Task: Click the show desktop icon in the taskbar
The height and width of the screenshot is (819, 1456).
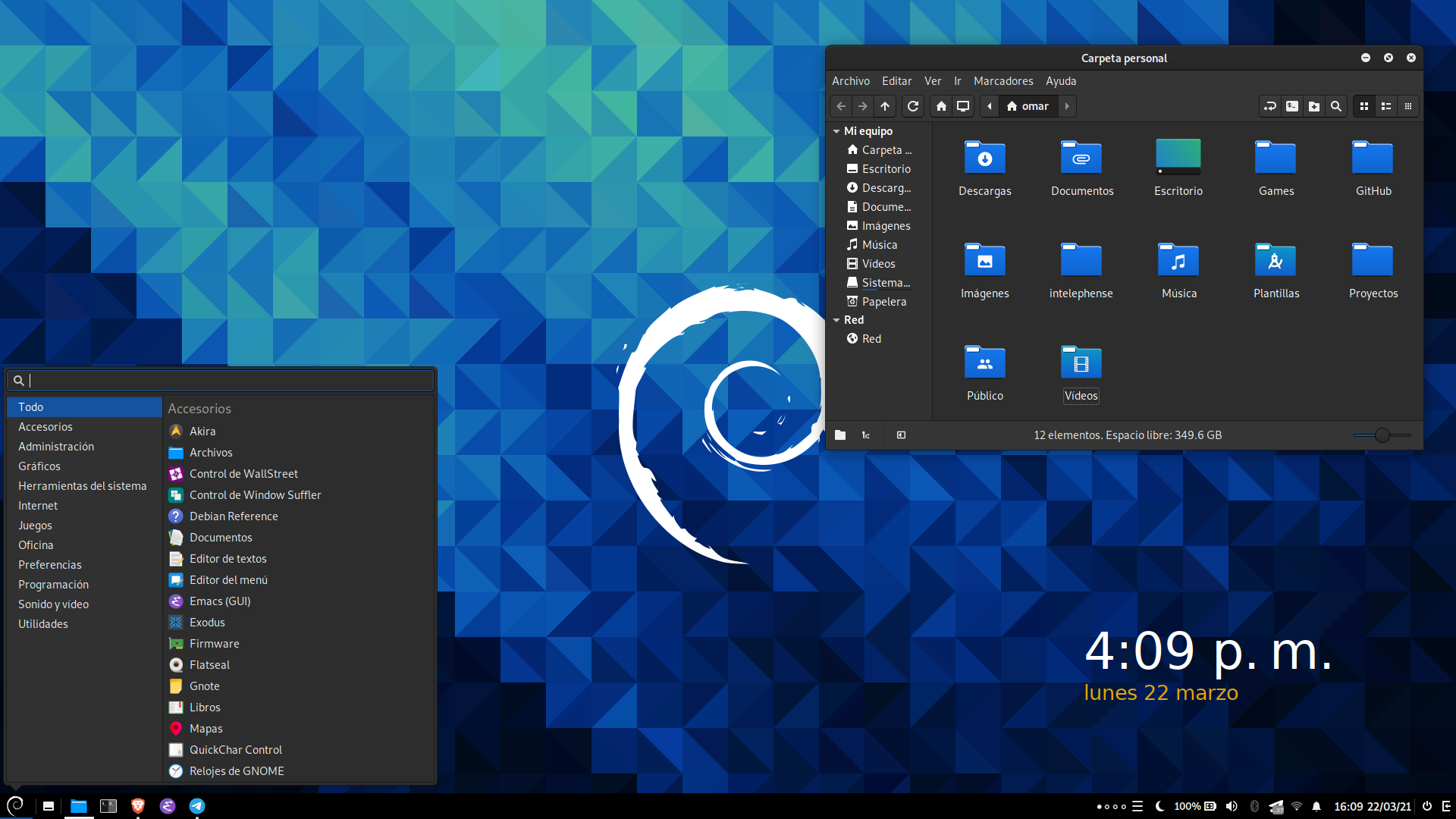Action: tap(49, 806)
